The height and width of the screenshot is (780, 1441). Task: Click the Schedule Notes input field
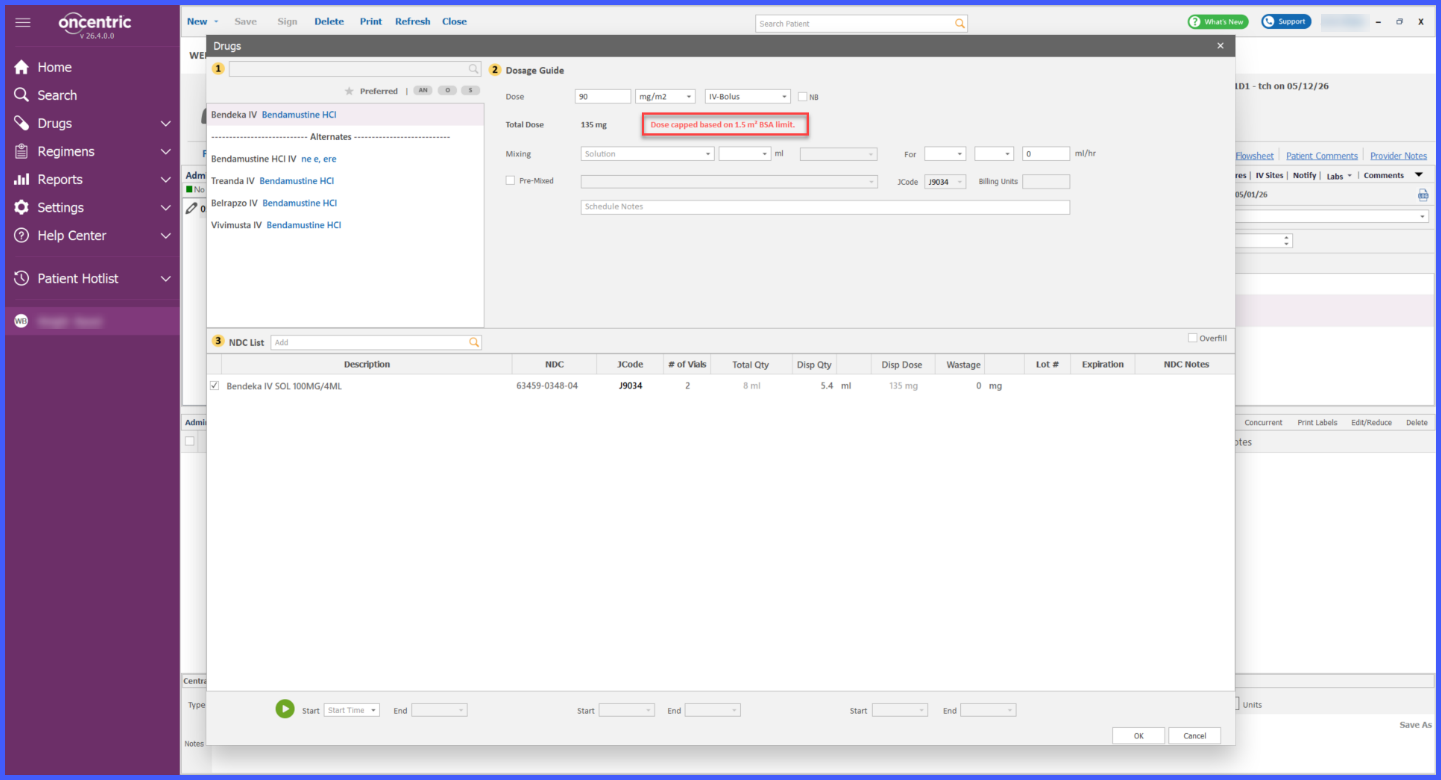(825, 207)
